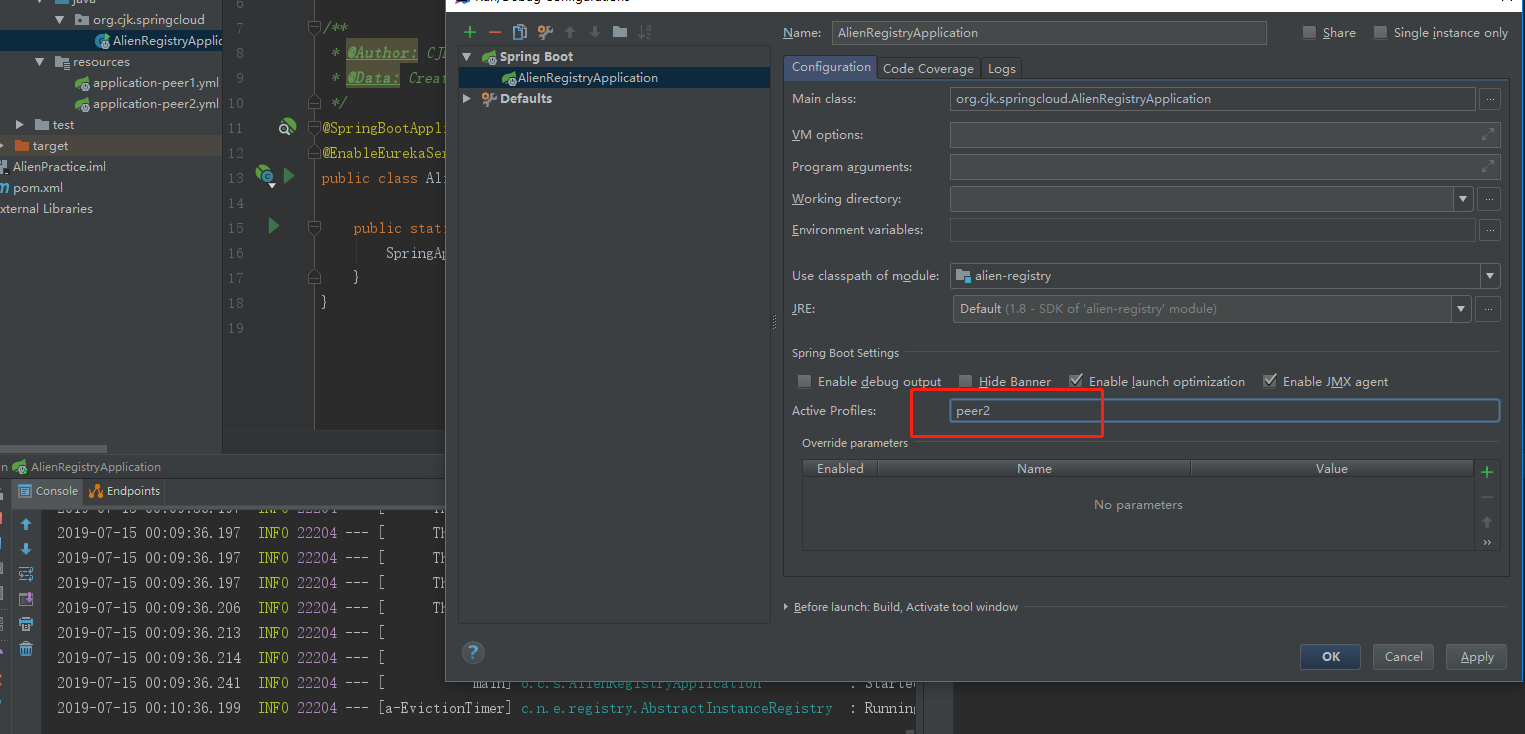Viewport: 1525px width, 734px height.
Task: Sort configurations alphabetically icon
Action: [645, 33]
